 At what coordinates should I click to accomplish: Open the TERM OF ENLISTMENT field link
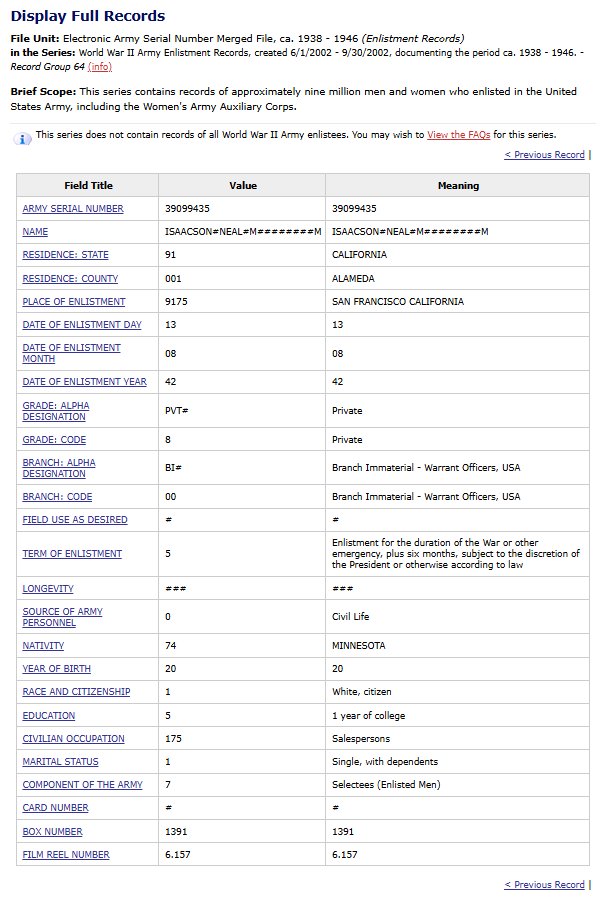pyautogui.click(x=72, y=554)
